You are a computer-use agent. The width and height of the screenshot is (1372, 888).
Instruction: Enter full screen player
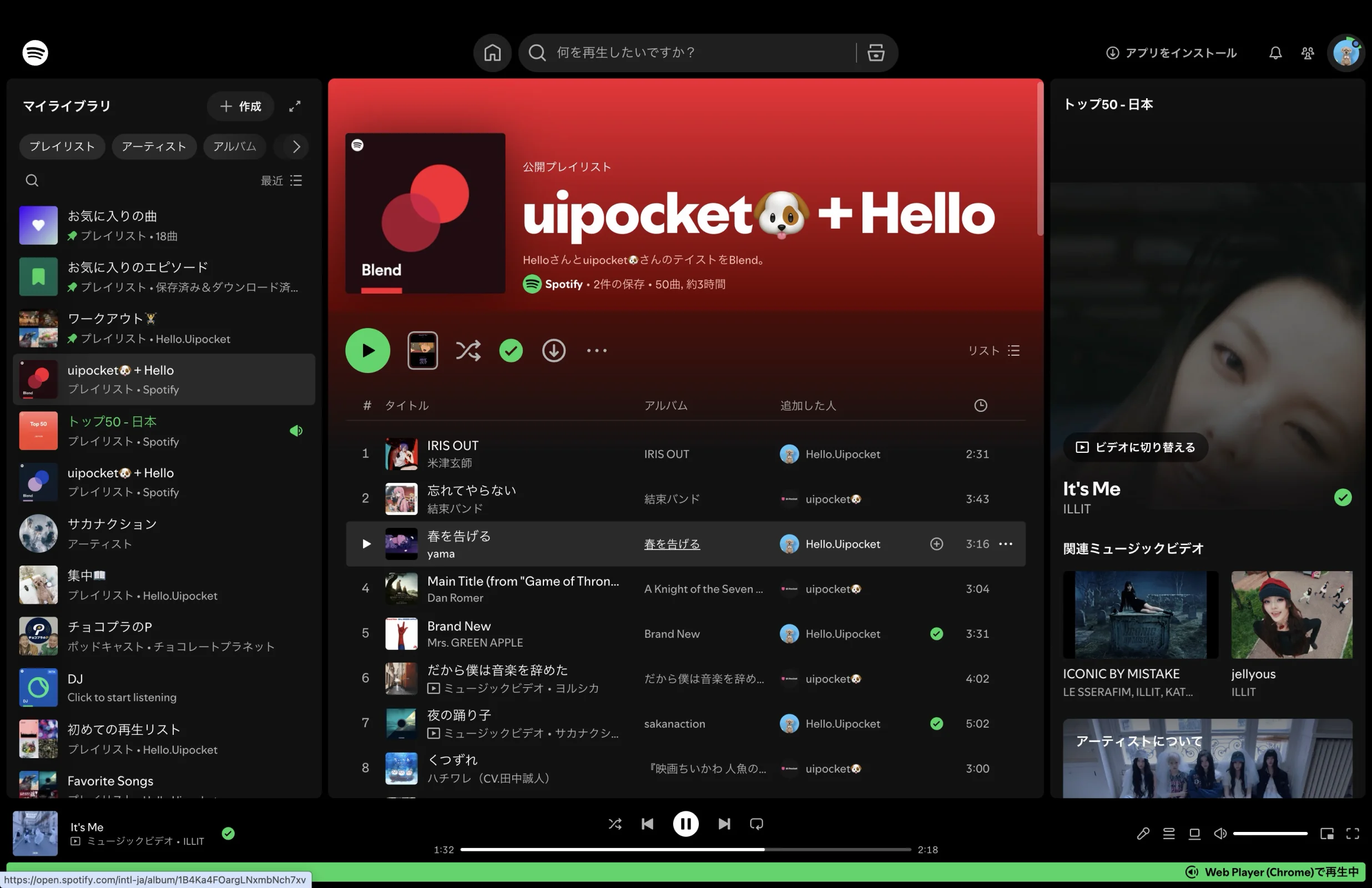pyautogui.click(x=1353, y=834)
